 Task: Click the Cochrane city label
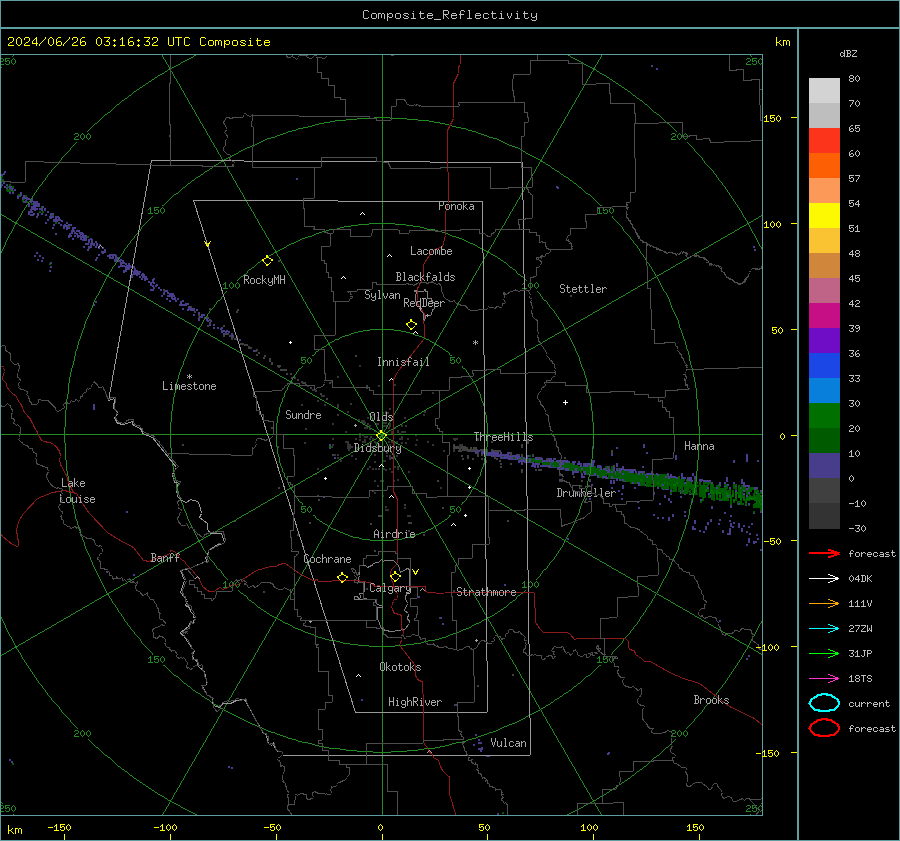[327, 559]
